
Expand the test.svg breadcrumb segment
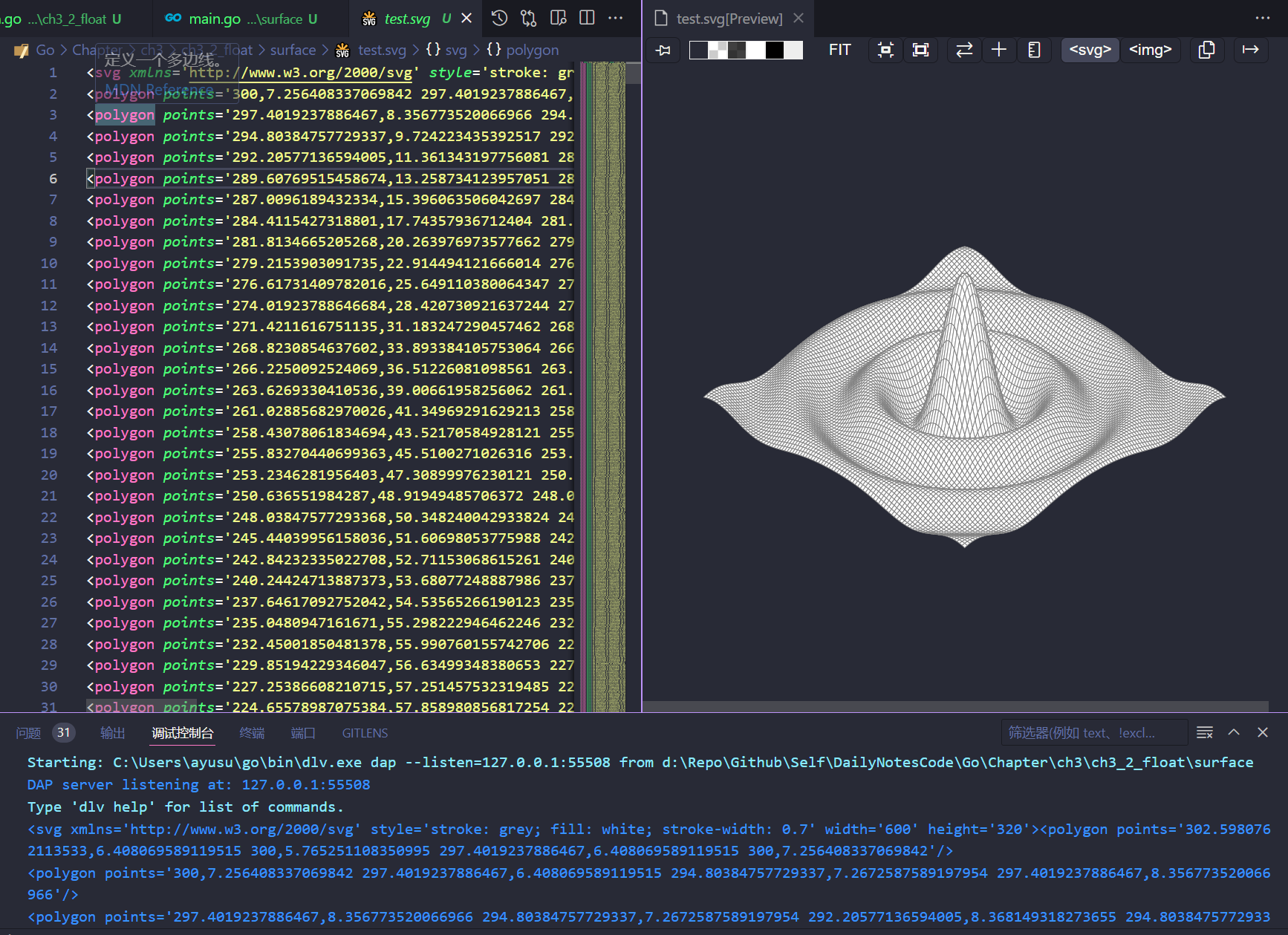(382, 50)
